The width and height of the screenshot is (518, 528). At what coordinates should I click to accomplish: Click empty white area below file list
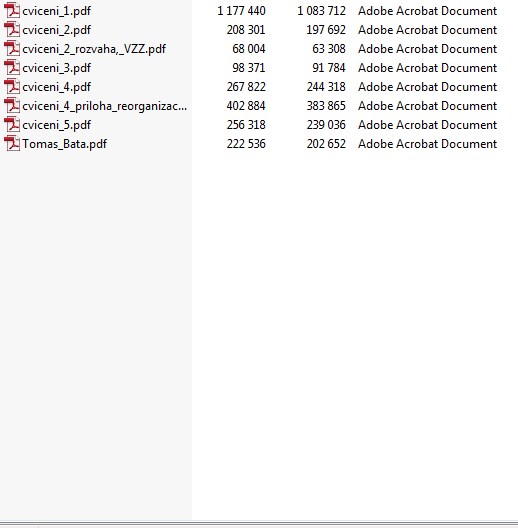point(354,337)
